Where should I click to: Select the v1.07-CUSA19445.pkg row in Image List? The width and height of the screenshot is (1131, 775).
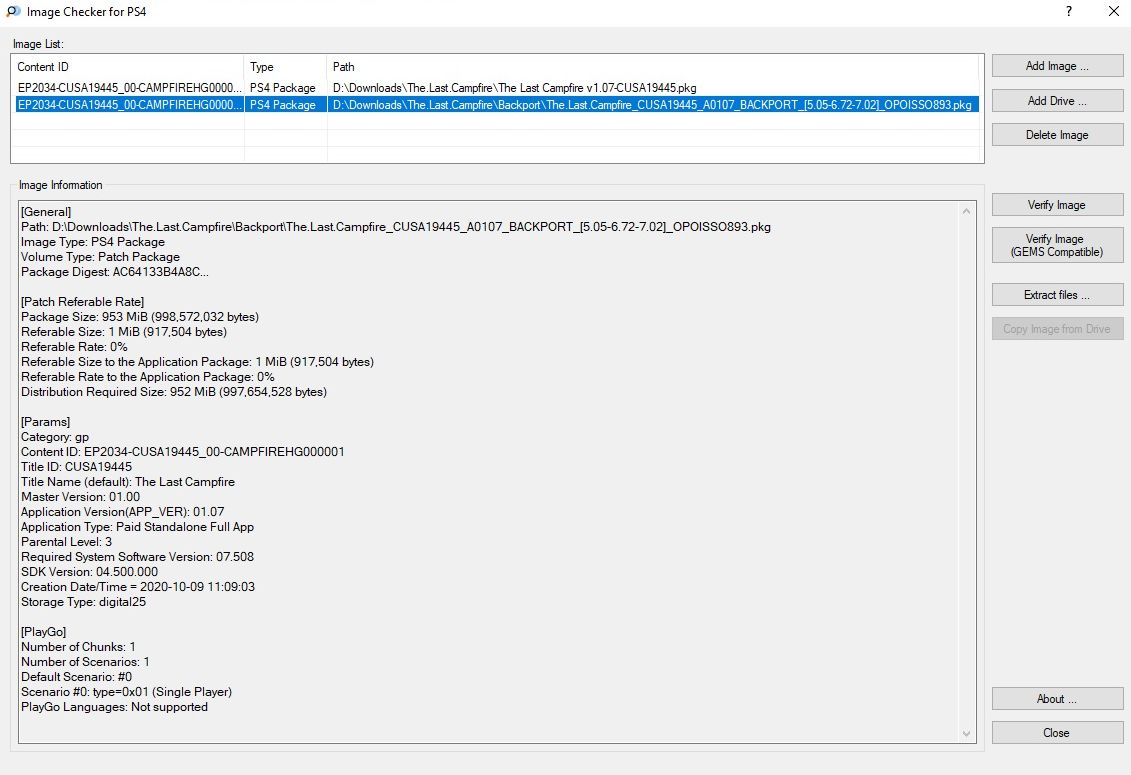point(497,88)
